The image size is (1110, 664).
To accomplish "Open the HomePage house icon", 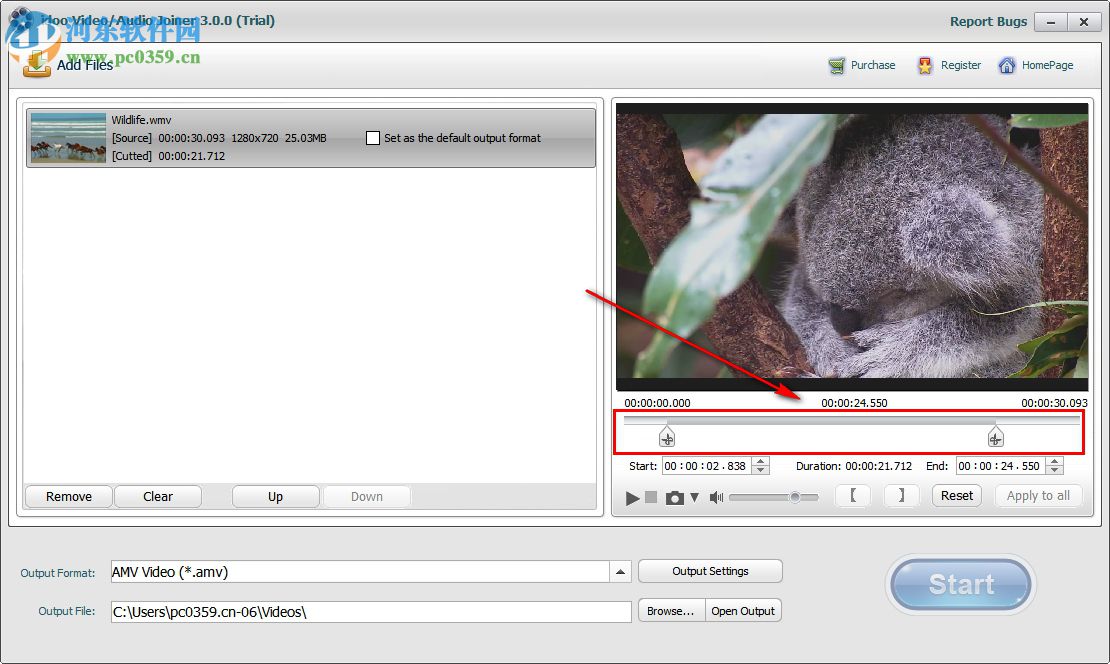I will click(x=1007, y=66).
